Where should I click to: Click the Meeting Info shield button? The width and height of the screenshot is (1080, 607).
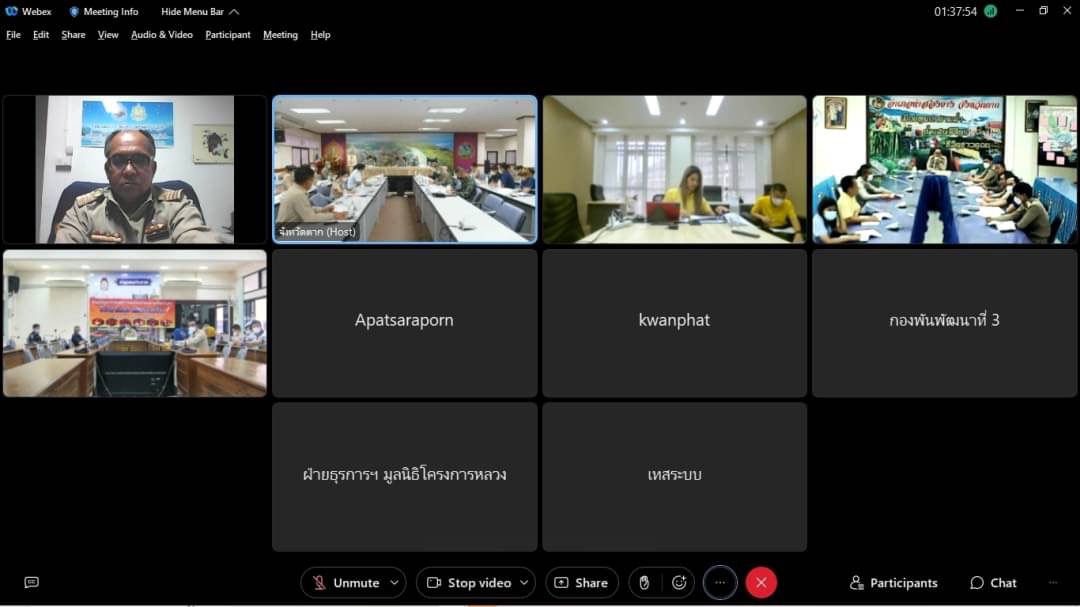click(104, 12)
